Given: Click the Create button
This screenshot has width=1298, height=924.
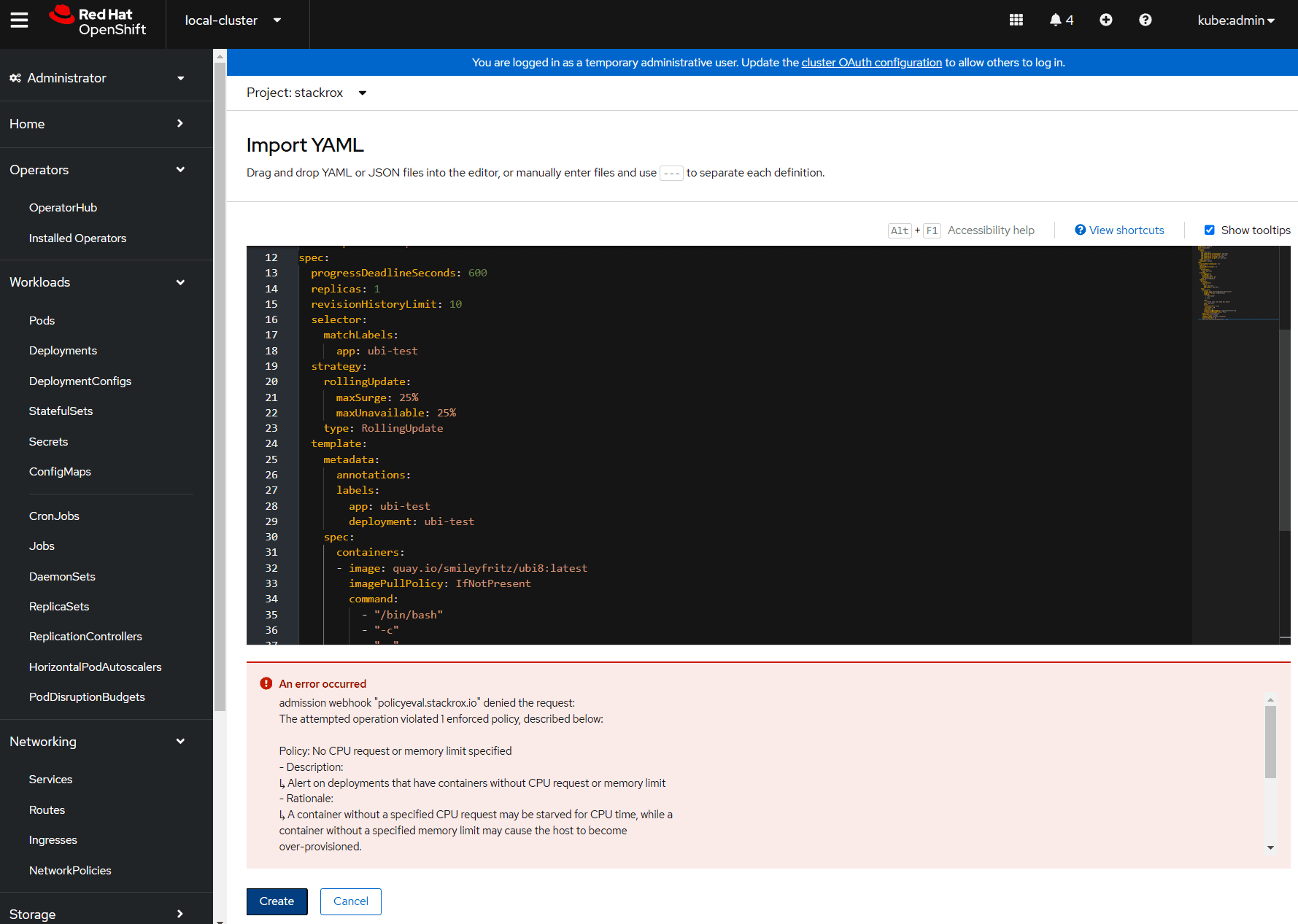Looking at the screenshot, I should click(x=277, y=901).
